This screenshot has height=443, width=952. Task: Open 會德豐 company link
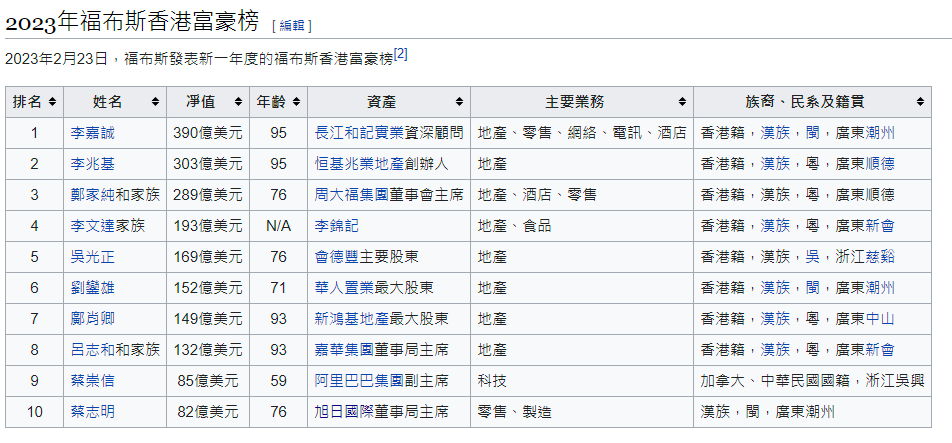[x=337, y=257]
